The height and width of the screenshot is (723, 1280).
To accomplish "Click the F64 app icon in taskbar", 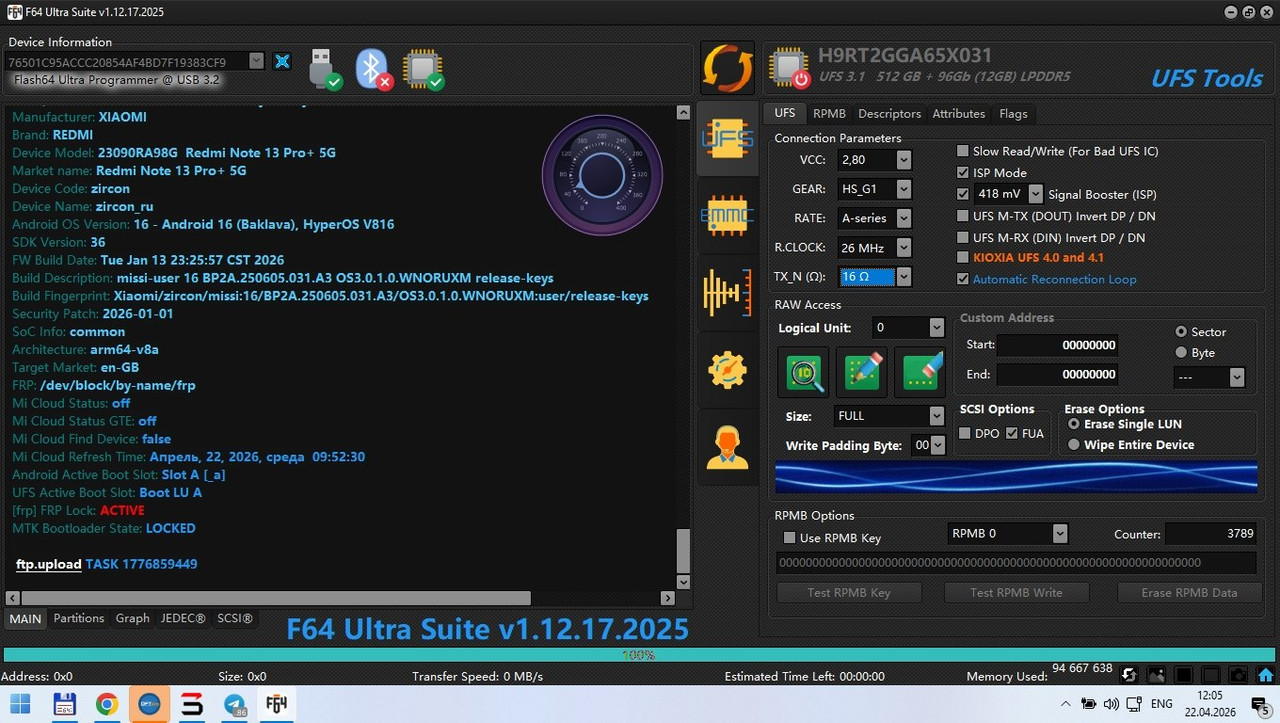I will (x=276, y=704).
